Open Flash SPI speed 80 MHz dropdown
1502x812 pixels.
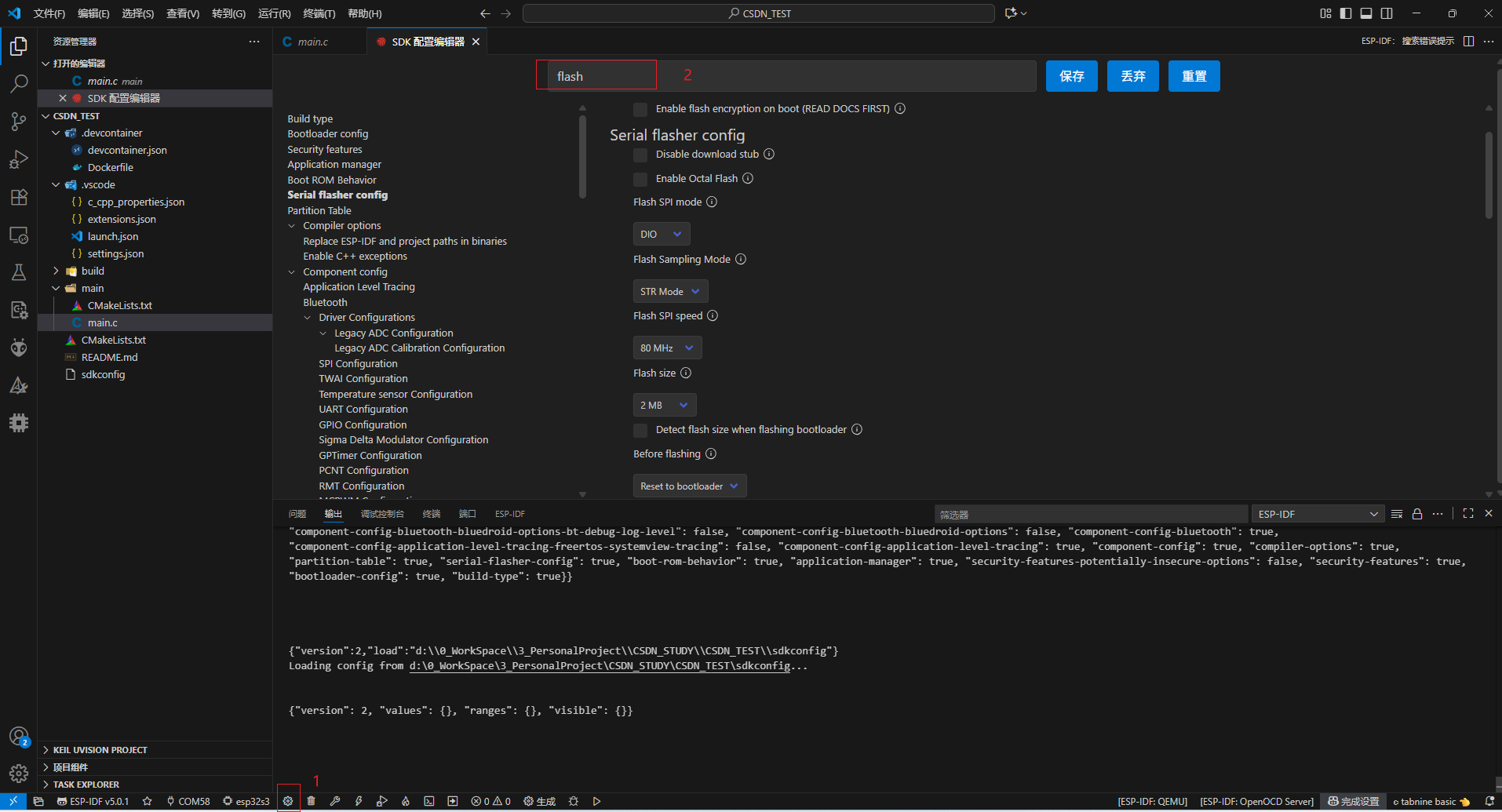[x=668, y=348]
